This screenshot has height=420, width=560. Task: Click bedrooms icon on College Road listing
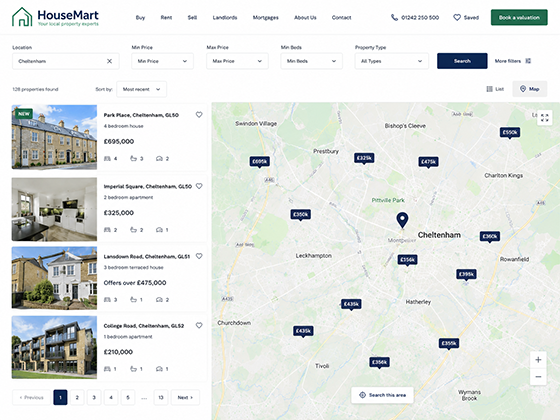click(x=107, y=369)
